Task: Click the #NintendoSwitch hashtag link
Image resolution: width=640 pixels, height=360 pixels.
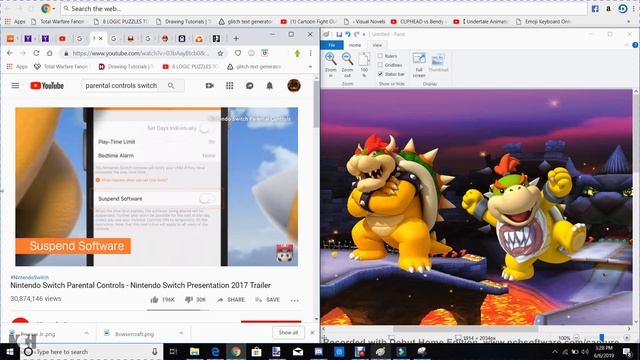Action: (29, 278)
